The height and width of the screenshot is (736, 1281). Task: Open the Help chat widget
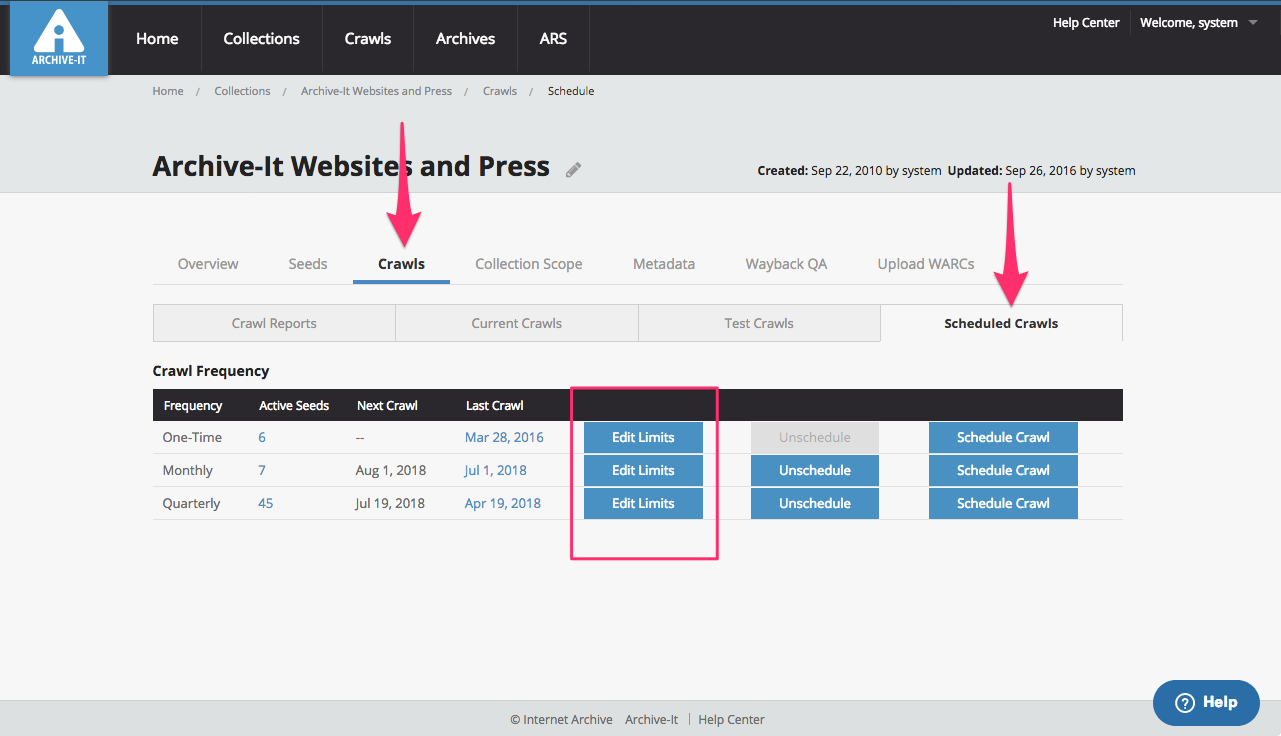click(1206, 702)
